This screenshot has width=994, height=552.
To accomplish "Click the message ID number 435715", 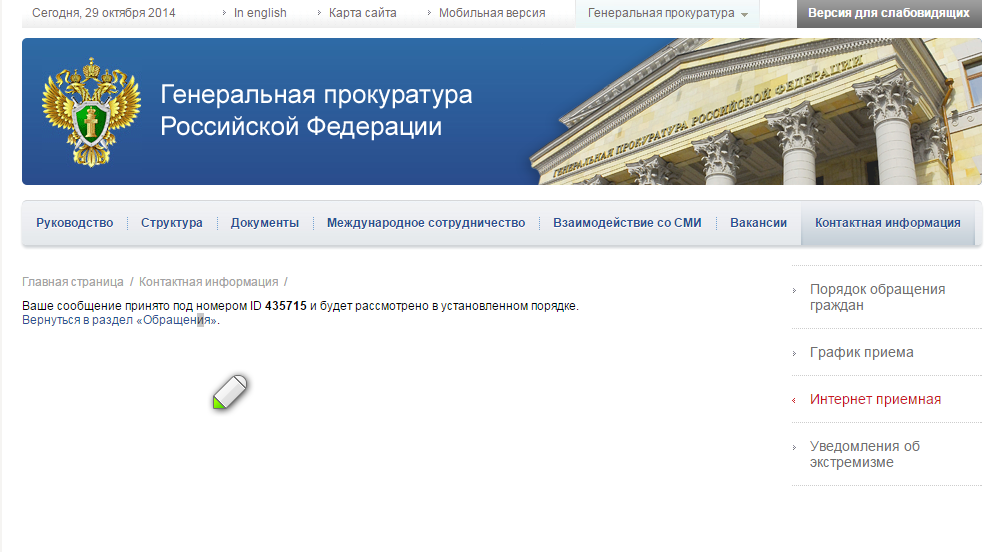I will [x=285, y=305].
